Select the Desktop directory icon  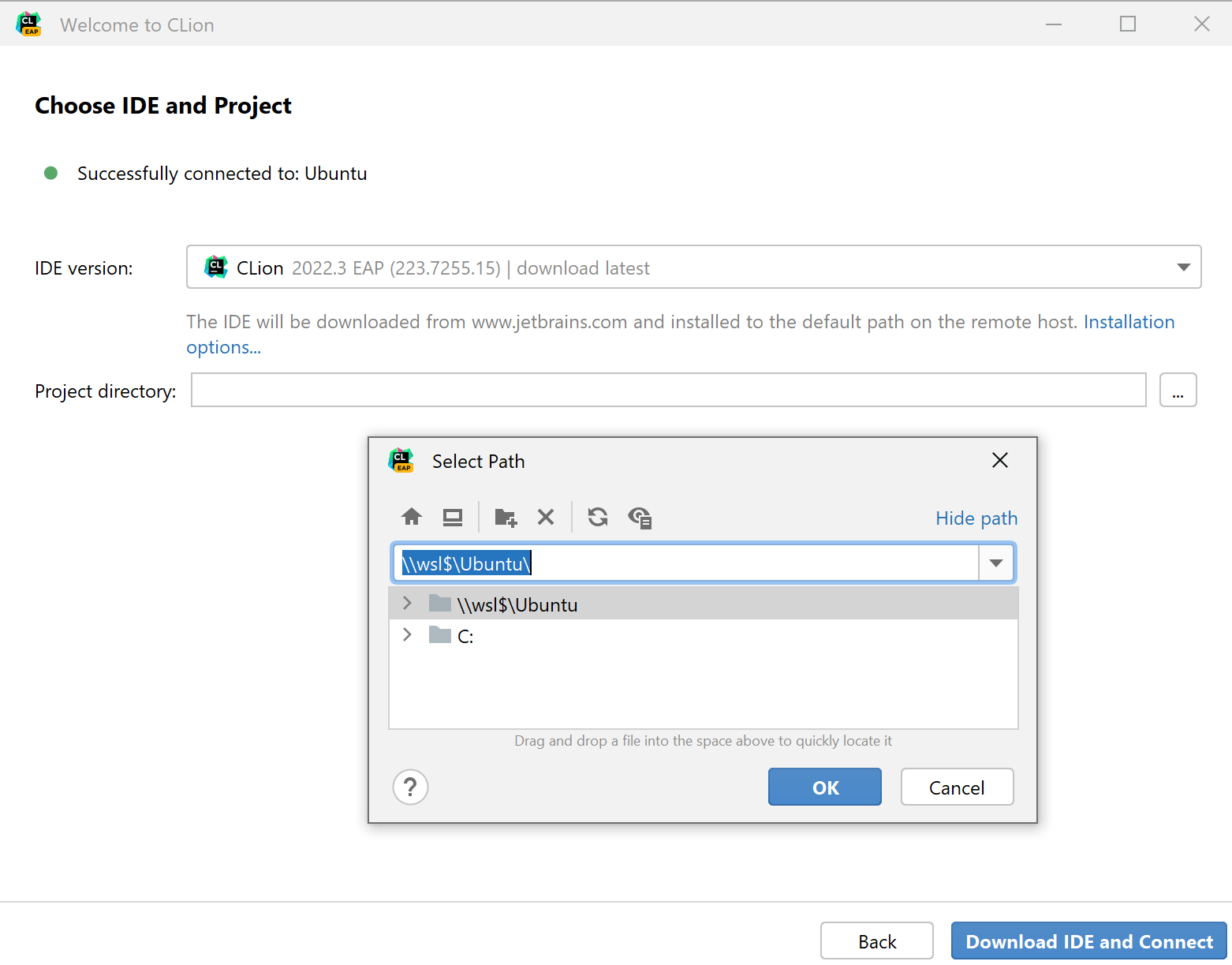coord(453,517)
